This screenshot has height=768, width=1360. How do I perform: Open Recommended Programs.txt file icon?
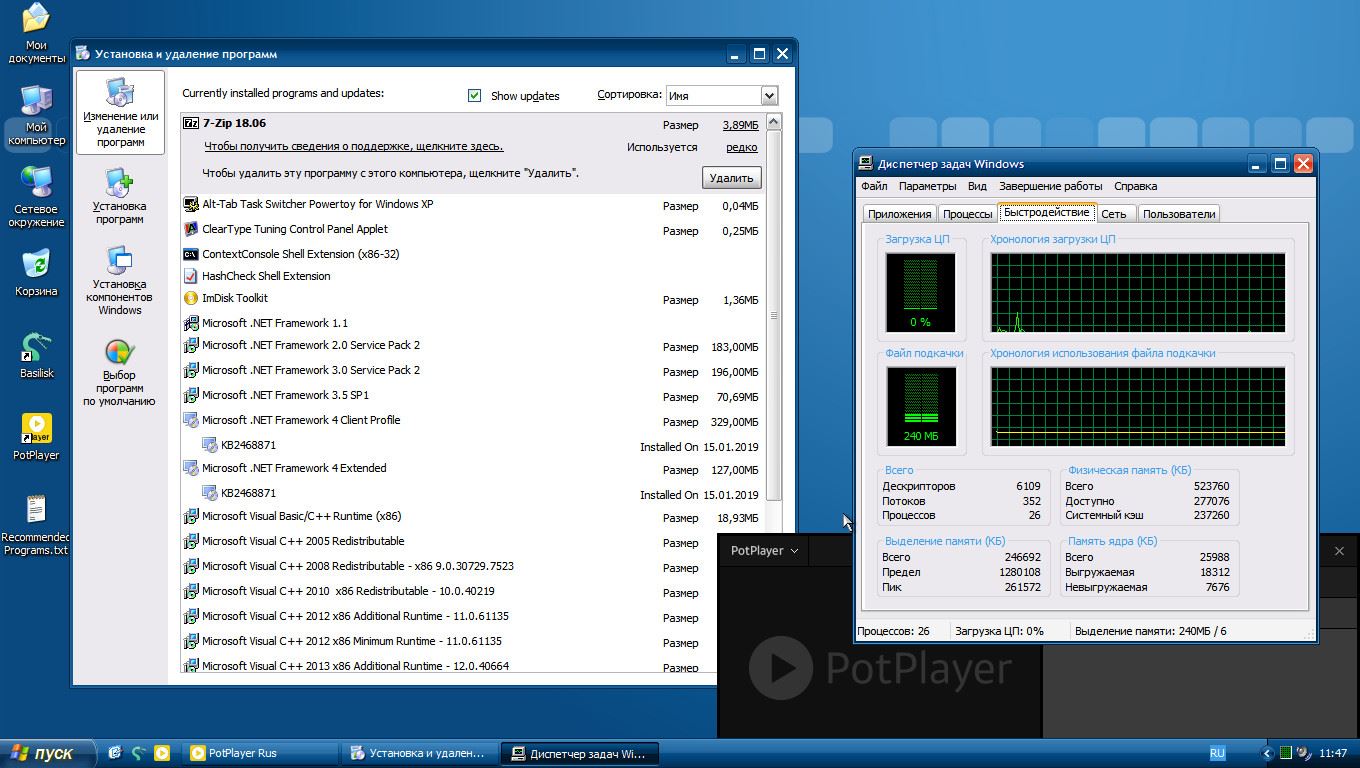pos(36,510)
